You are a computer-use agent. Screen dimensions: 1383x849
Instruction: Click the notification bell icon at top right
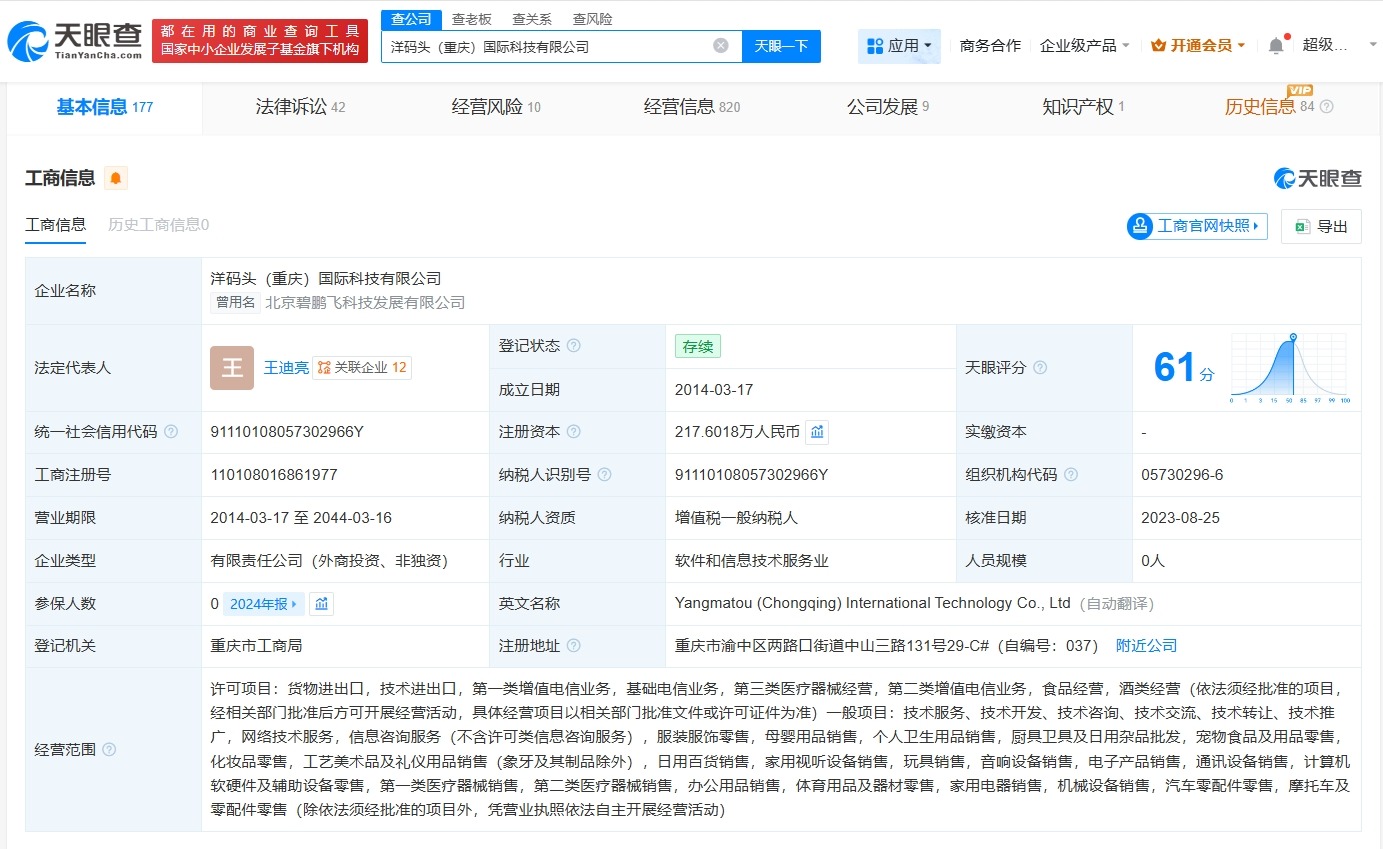pyautogui.click(x=1277, y=44)
